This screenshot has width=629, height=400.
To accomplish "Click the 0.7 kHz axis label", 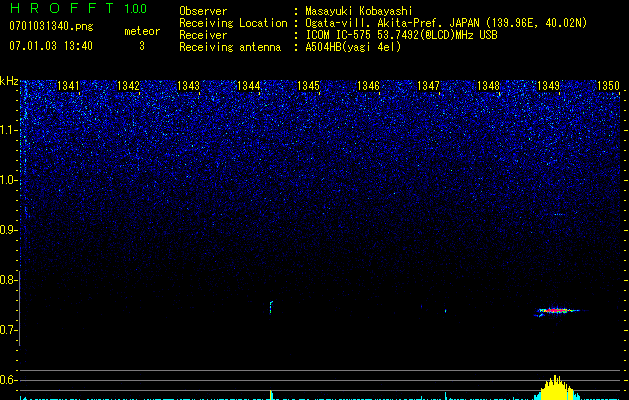I will coord(8,330).
